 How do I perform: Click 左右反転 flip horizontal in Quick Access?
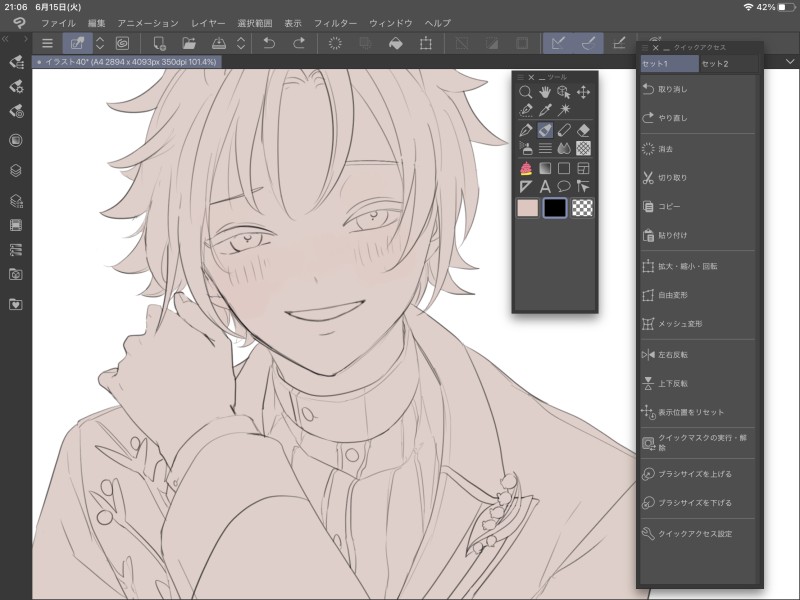pyautogui.click(x=697, y=355)
